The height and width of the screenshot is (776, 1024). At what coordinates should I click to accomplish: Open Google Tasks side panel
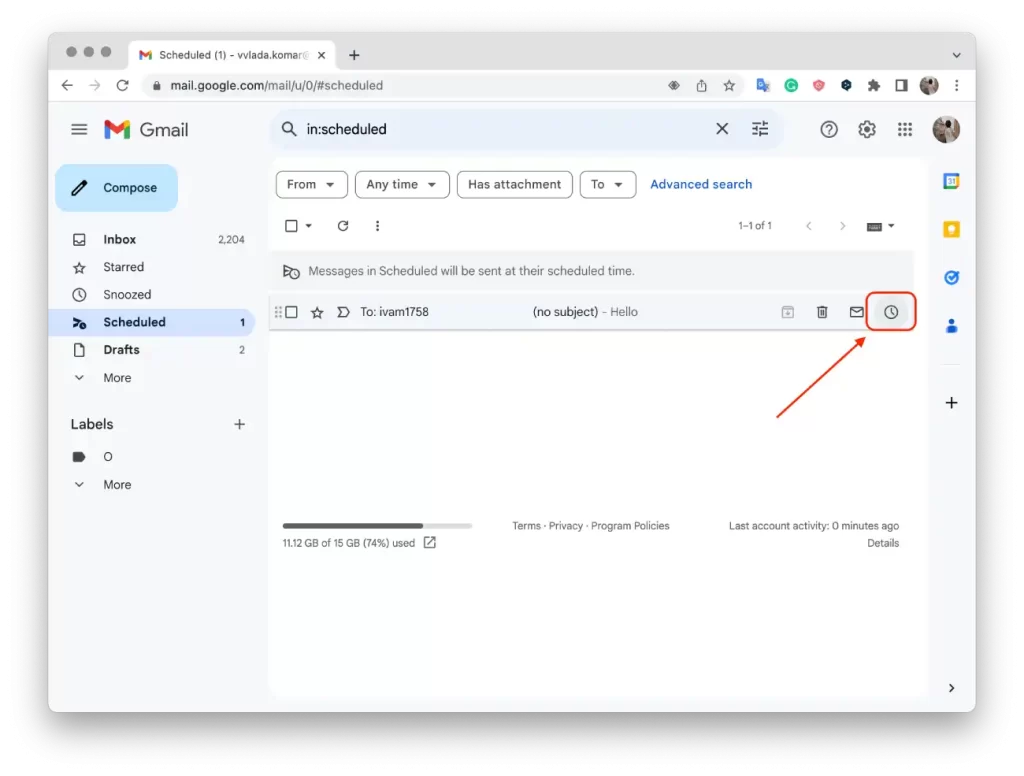(x=952, y=278)
